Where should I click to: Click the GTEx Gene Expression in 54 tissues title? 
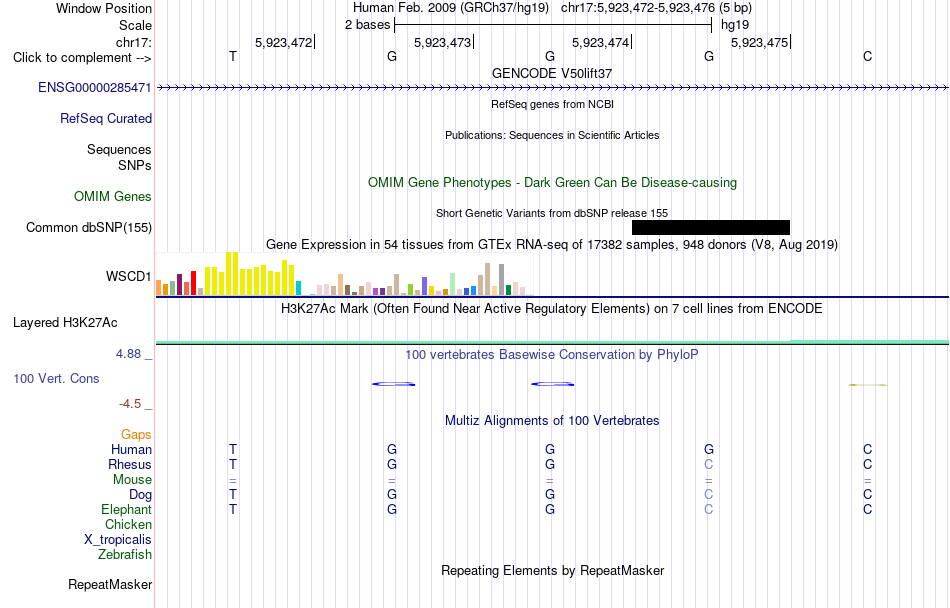pyautogui.click(x=552, y=245)
